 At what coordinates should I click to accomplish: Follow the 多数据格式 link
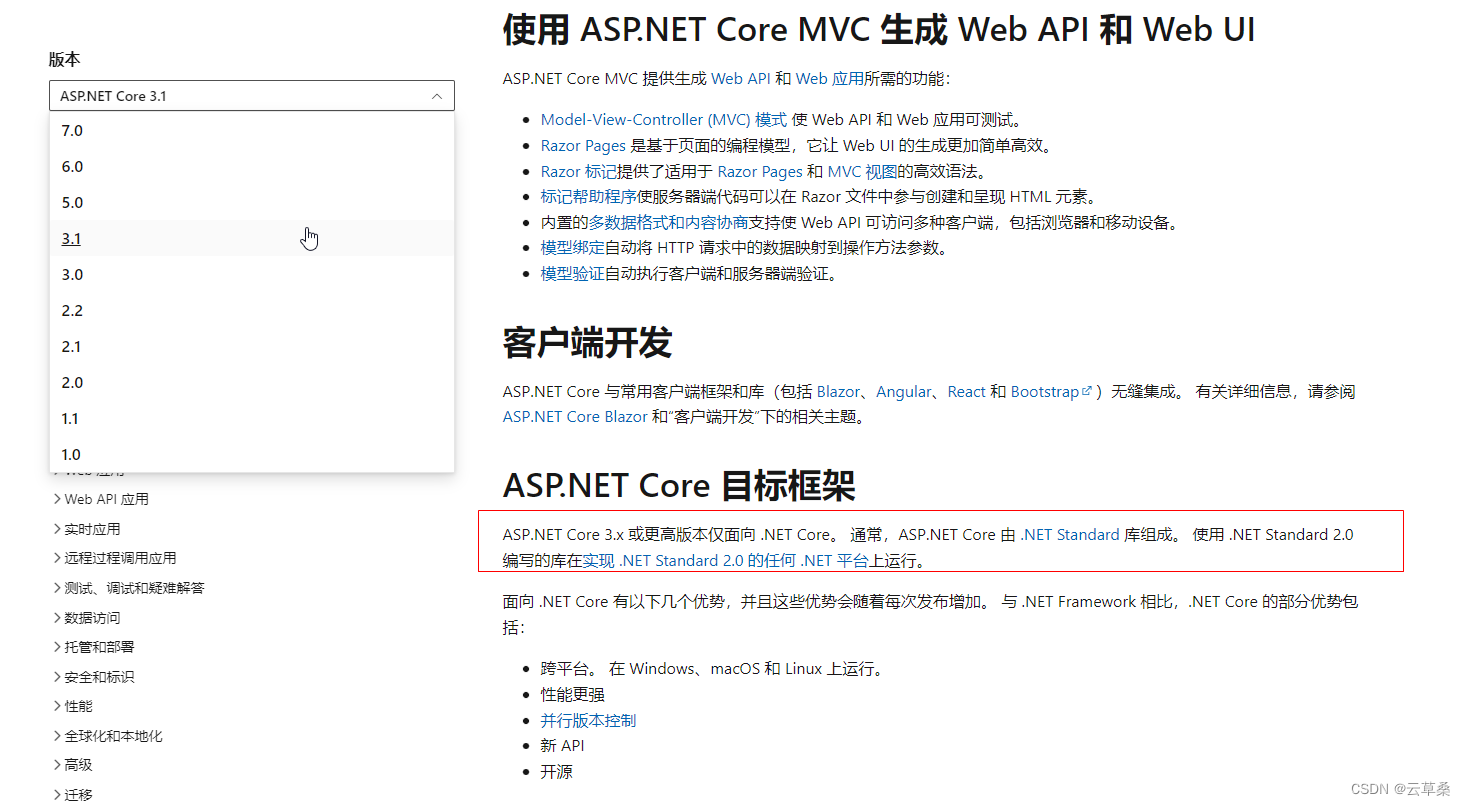628,223
